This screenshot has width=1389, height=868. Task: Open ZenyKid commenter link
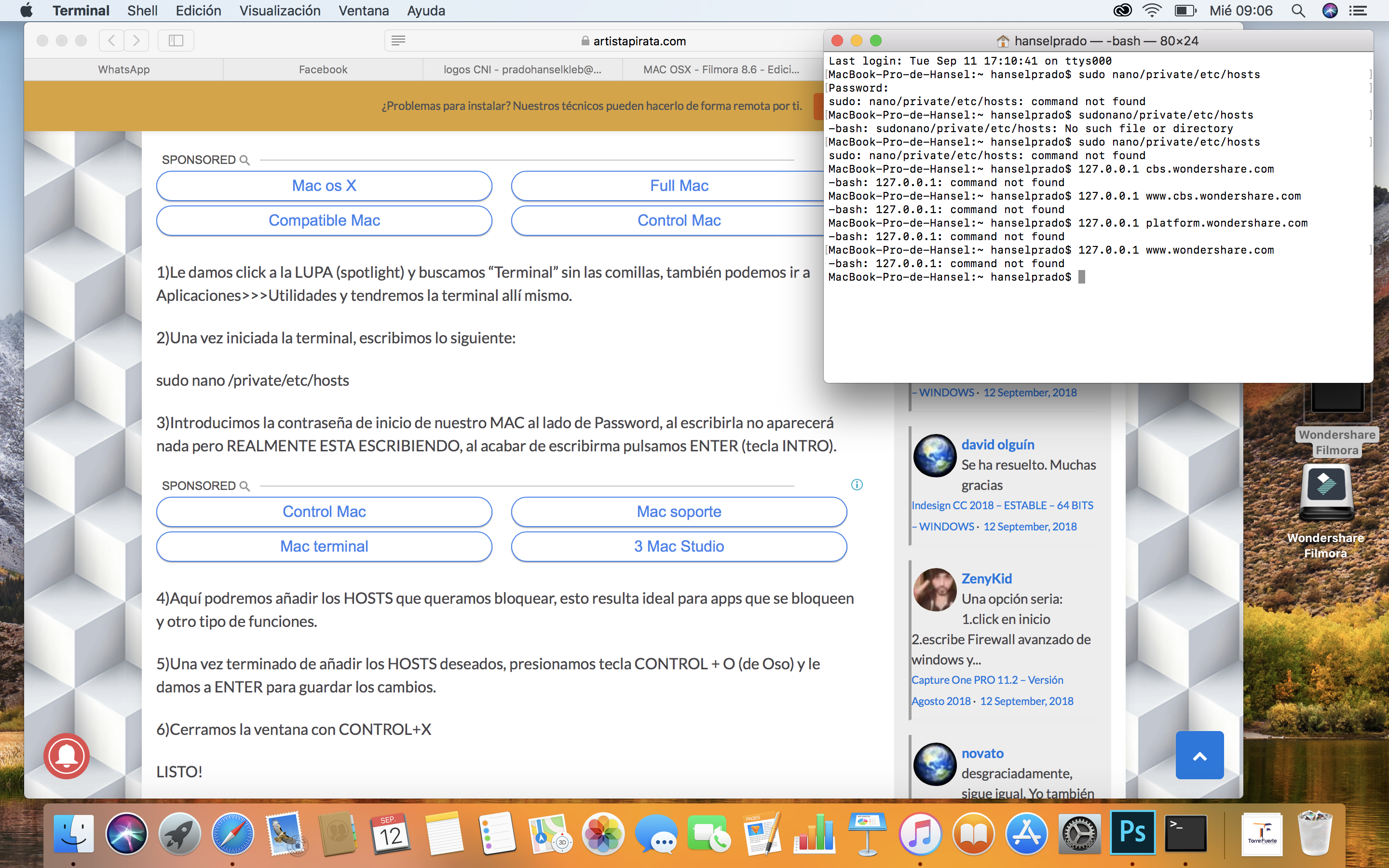coord(986,579)
